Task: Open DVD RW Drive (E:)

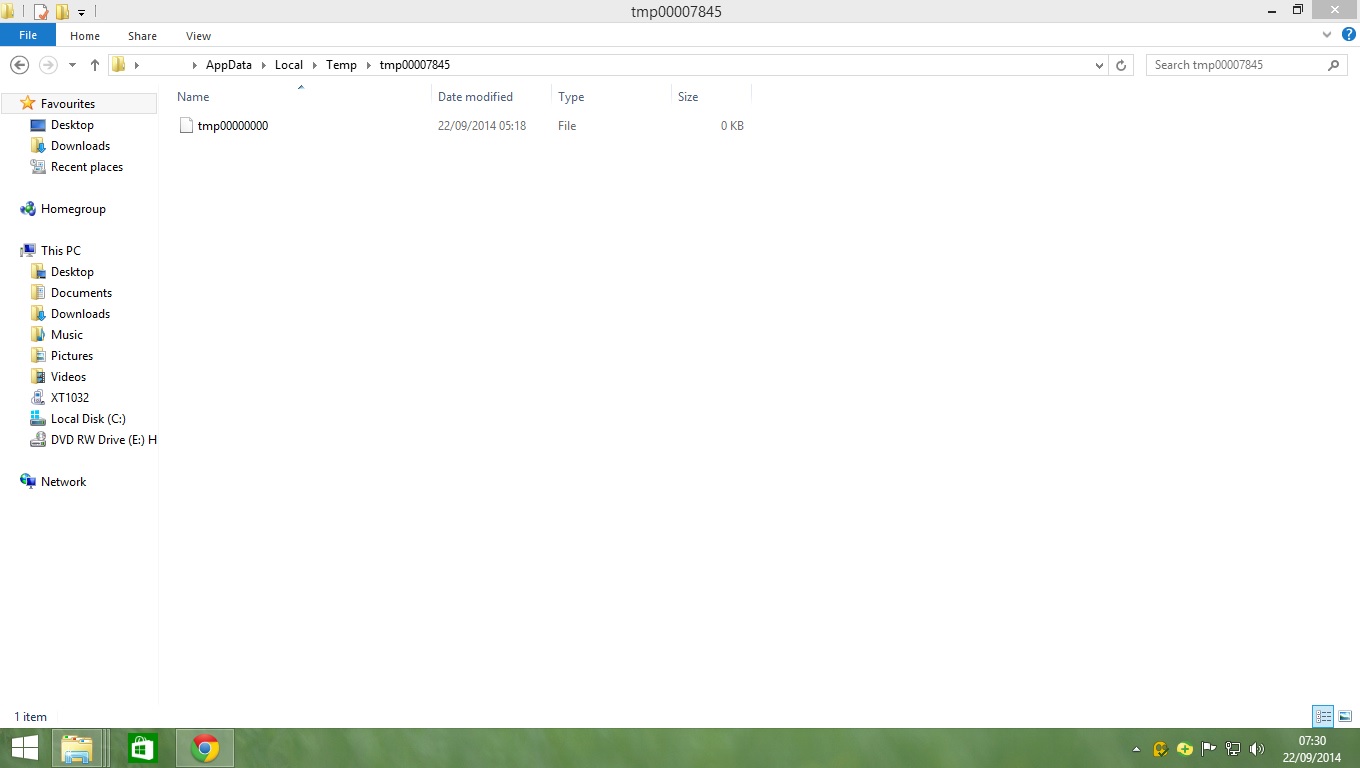Action: tap(103, 440)
